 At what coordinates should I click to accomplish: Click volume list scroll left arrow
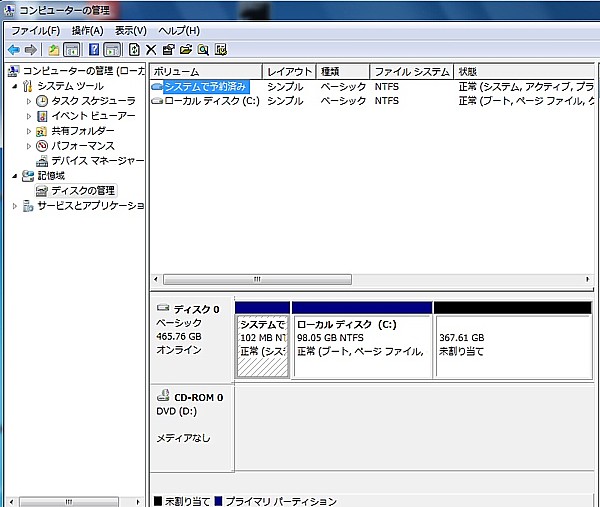[156, 279]
